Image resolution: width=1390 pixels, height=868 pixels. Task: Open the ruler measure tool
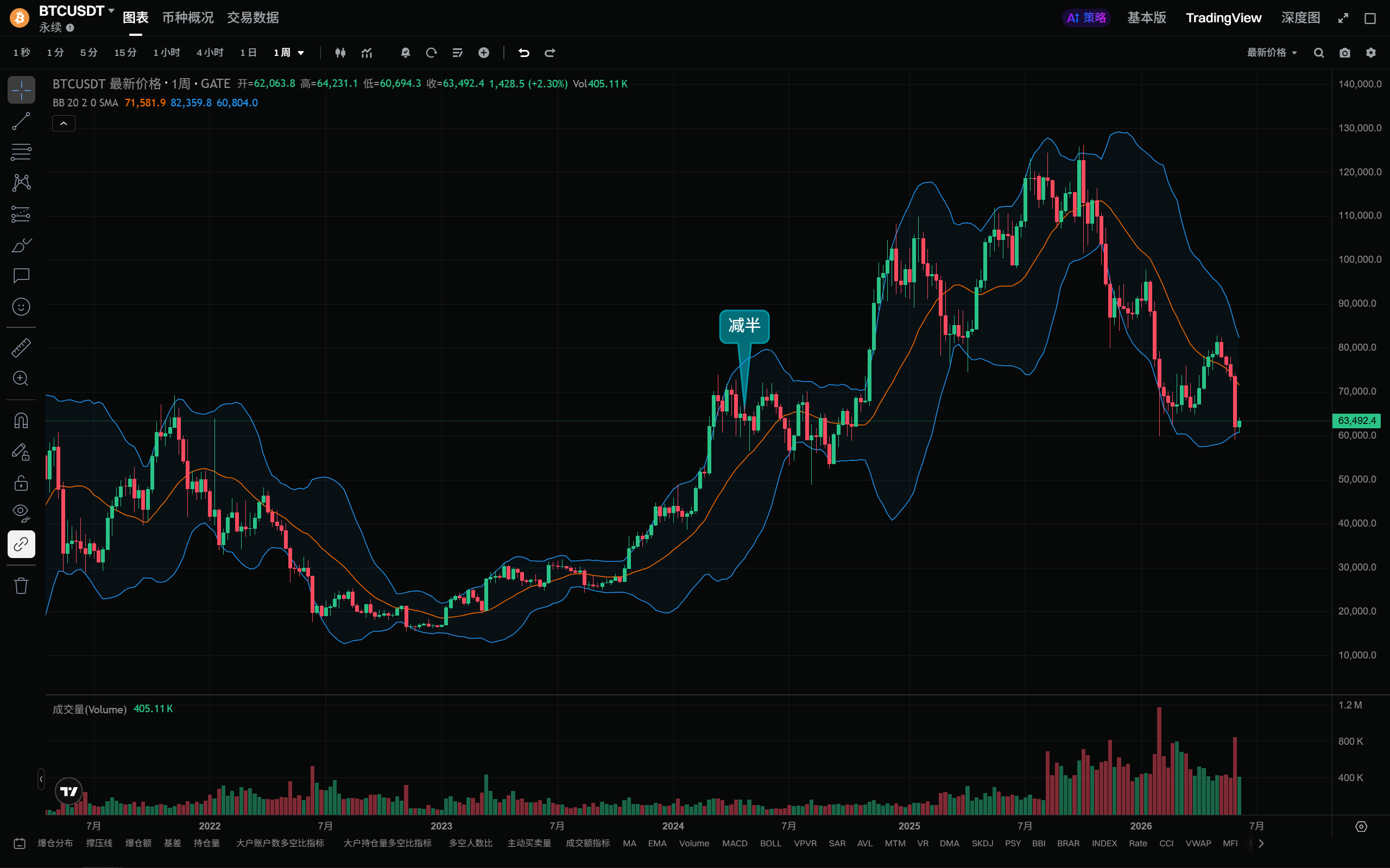tap(21, 348)
